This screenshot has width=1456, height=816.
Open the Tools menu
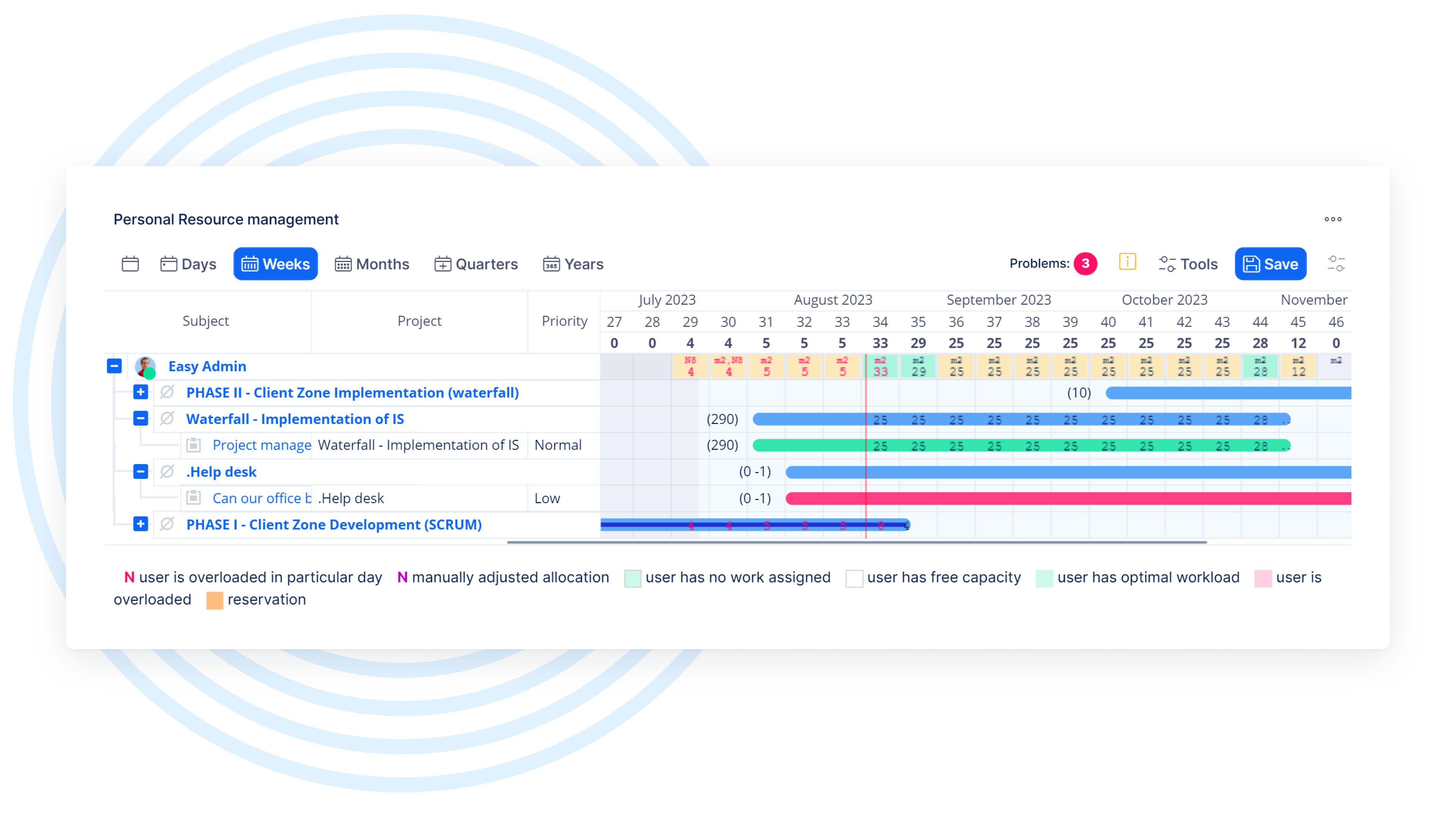pos(1188,264)
